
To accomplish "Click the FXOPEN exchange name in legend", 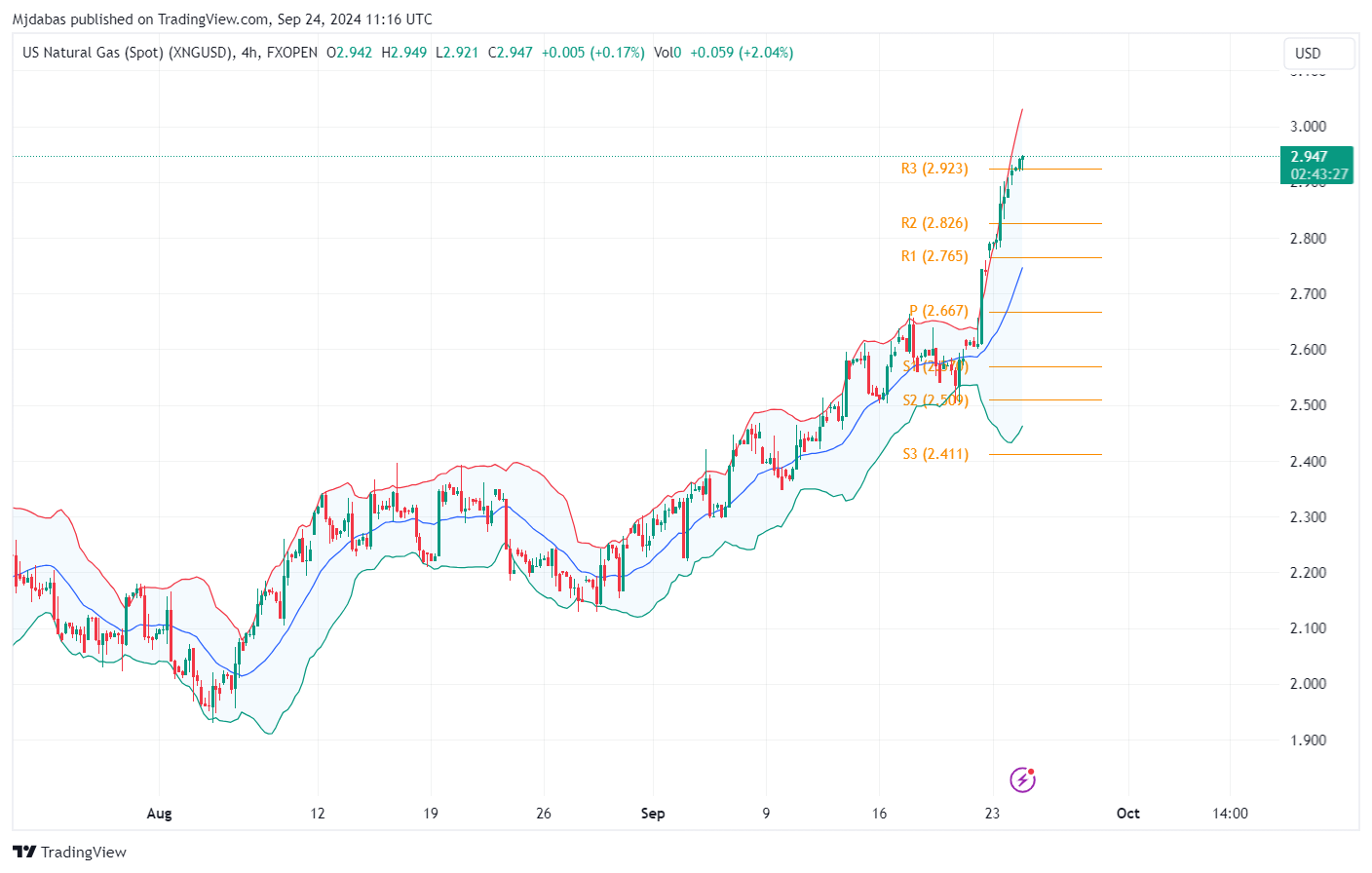I will [x=292, y=53].
